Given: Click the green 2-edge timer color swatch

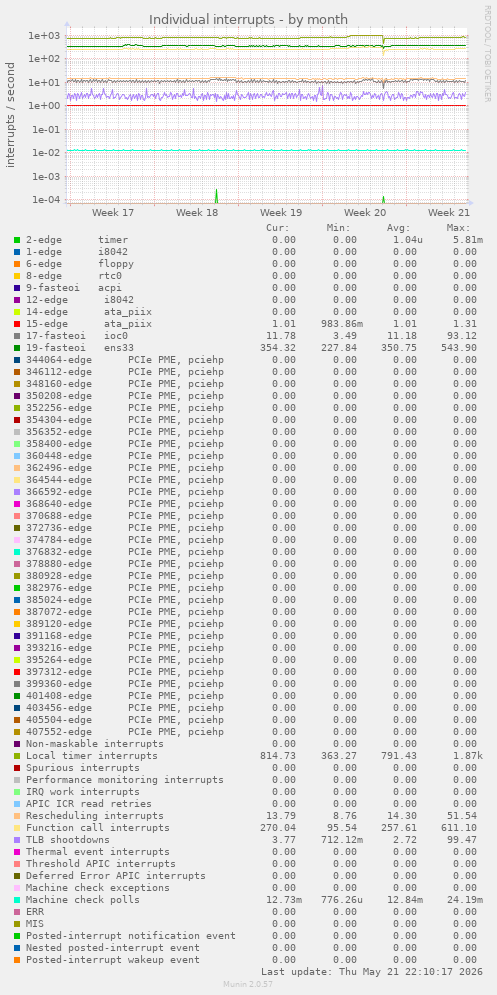Looking at the screenshot, I should pos(17,240).
